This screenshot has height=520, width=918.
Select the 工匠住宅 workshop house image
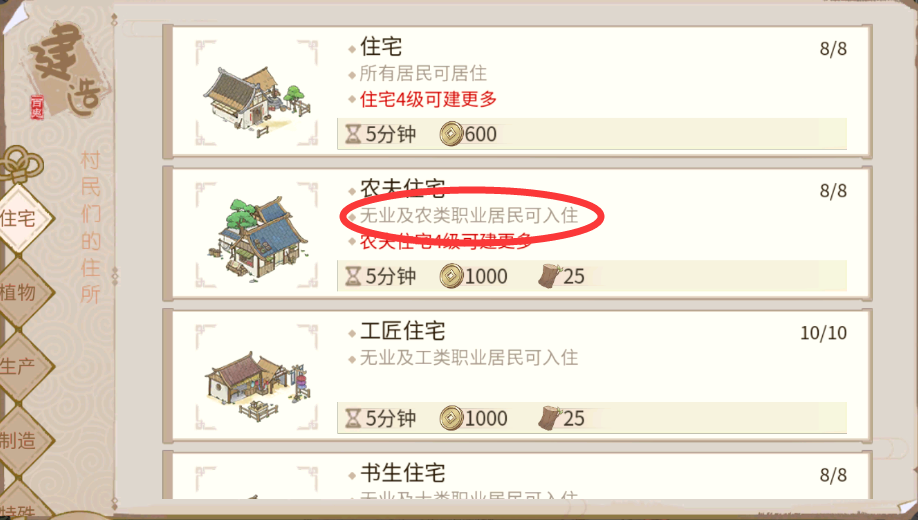point(257,385)
